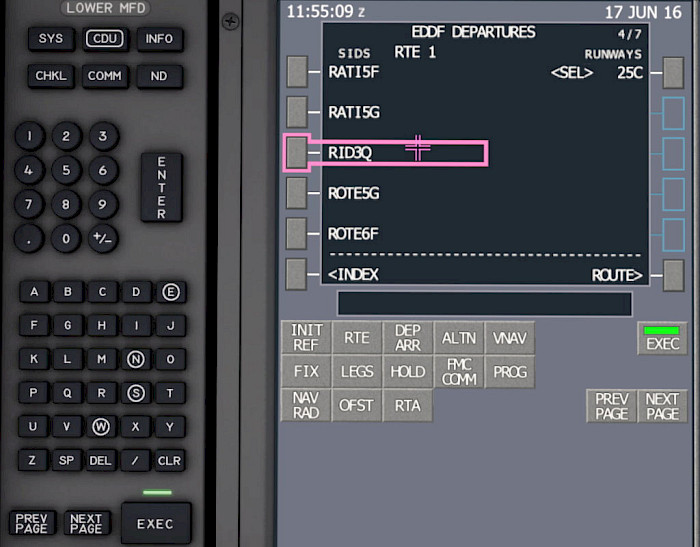Viewport: 700px width, 547px height.
Task: Go to NEXT PAGE on the display keys
Action: coord(662,406)
